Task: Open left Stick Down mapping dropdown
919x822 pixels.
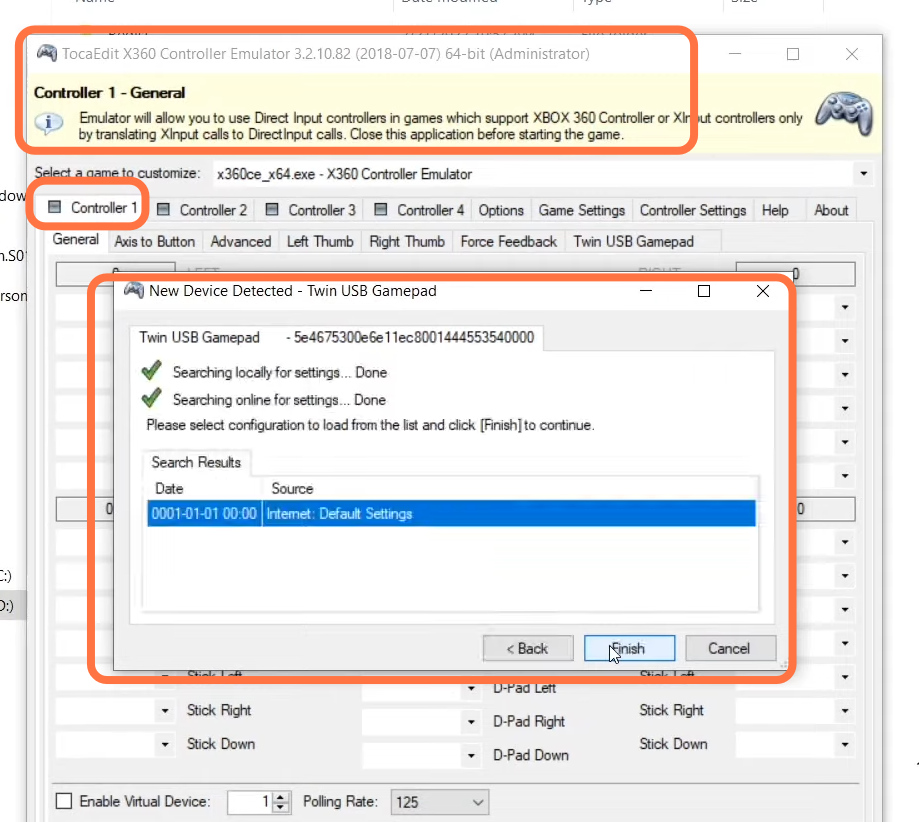Action: [x=165, y=745]
